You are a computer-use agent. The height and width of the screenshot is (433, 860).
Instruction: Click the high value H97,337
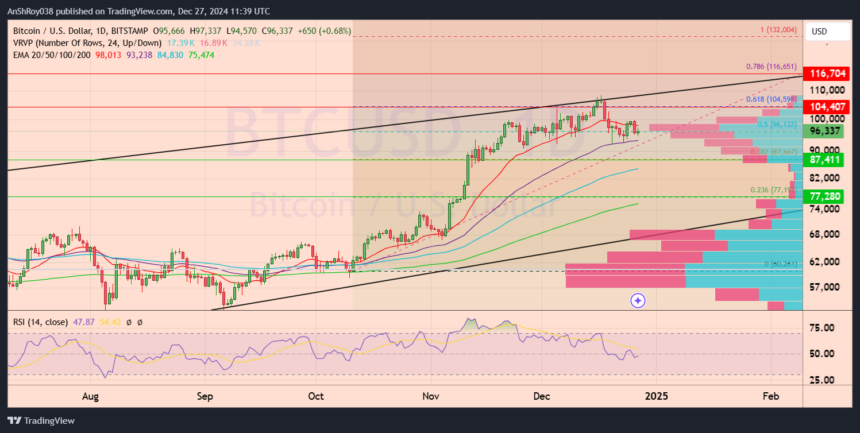[x=206, y=31]
